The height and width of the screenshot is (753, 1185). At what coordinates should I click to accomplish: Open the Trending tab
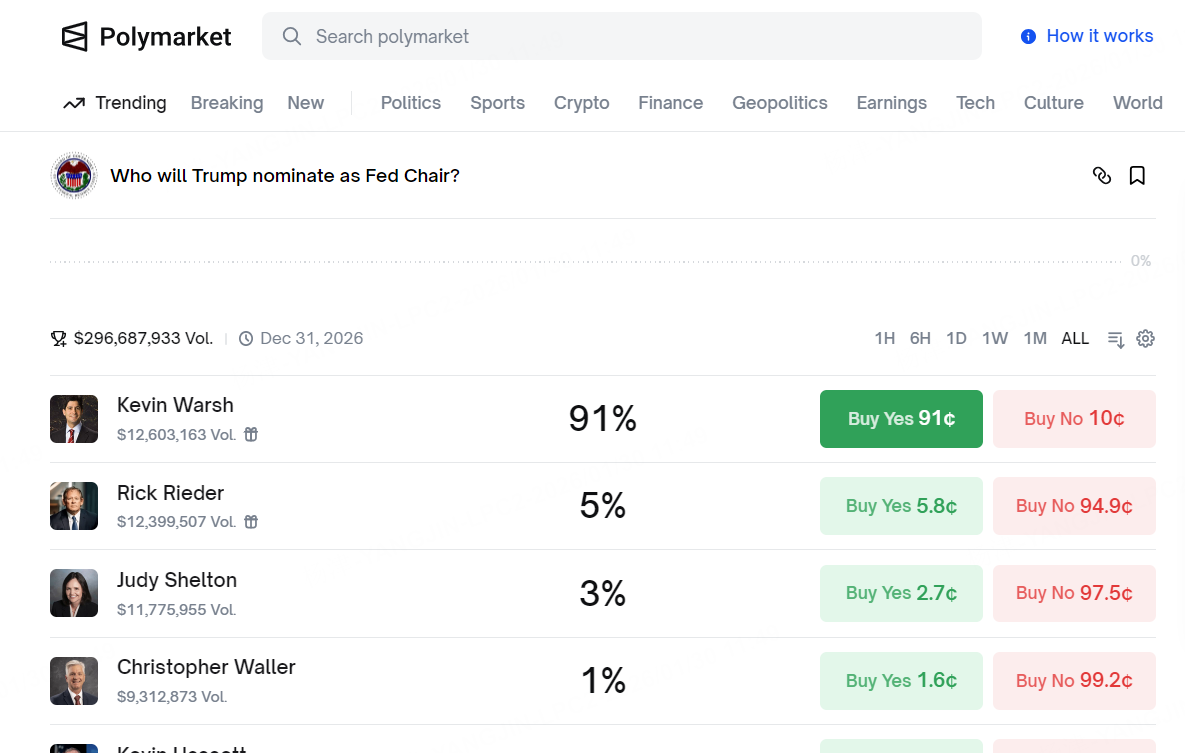(115, 103)
